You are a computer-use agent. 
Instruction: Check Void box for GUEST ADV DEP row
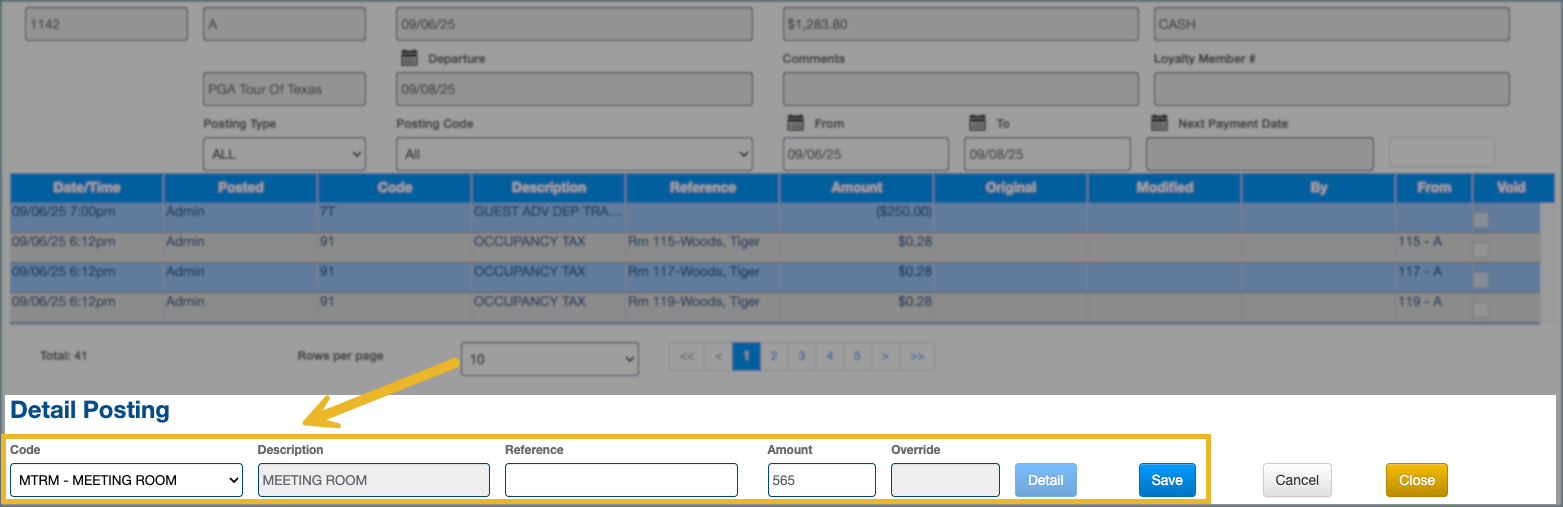click(1481, 219)
